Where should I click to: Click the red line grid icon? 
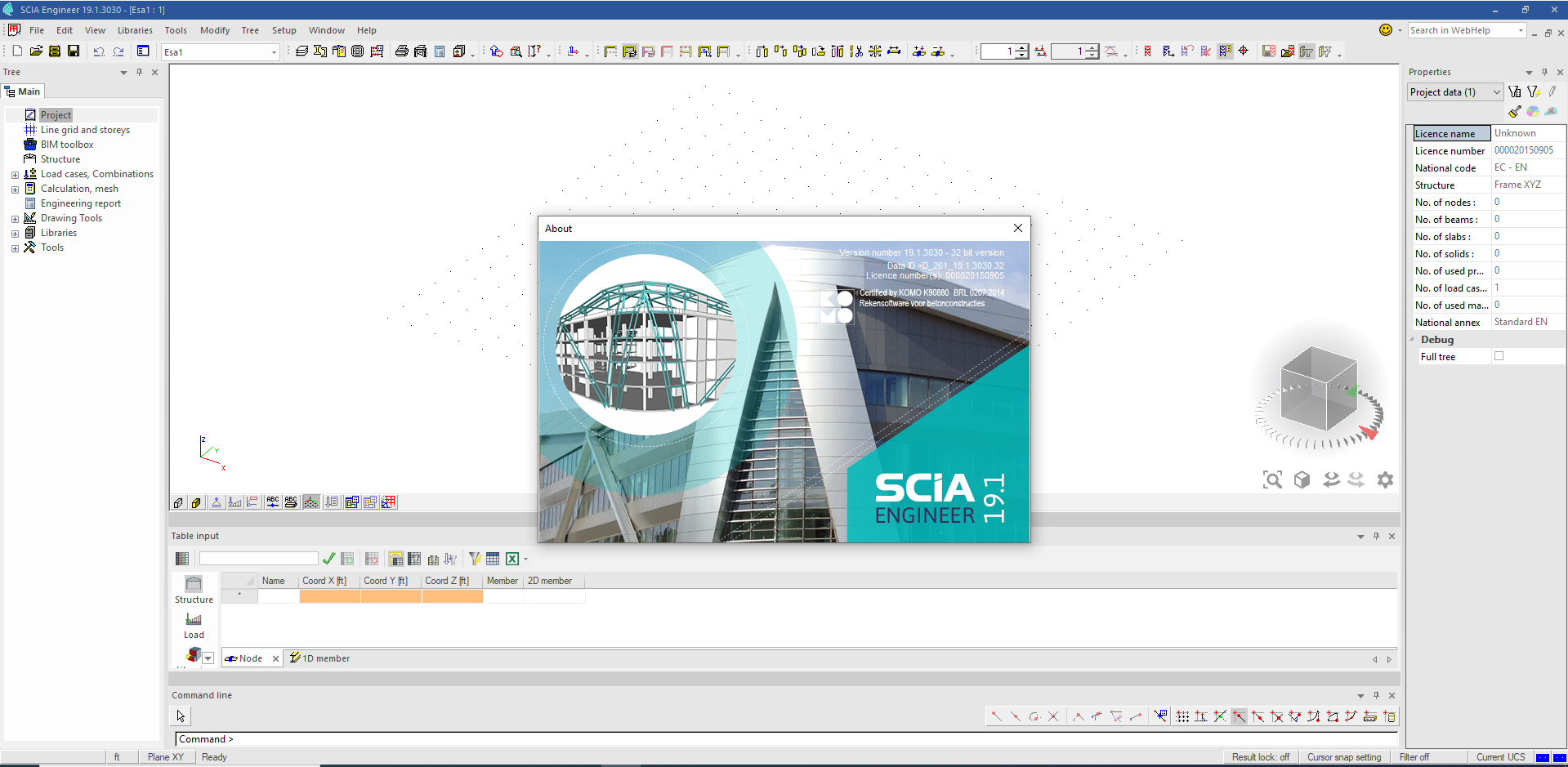coord(388,502)
